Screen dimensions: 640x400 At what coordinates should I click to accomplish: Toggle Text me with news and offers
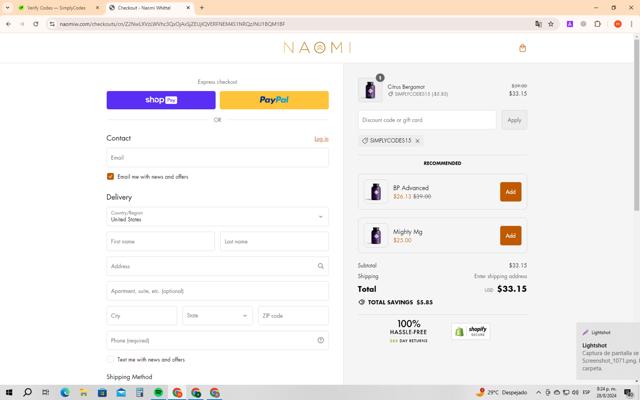point(110,360)
